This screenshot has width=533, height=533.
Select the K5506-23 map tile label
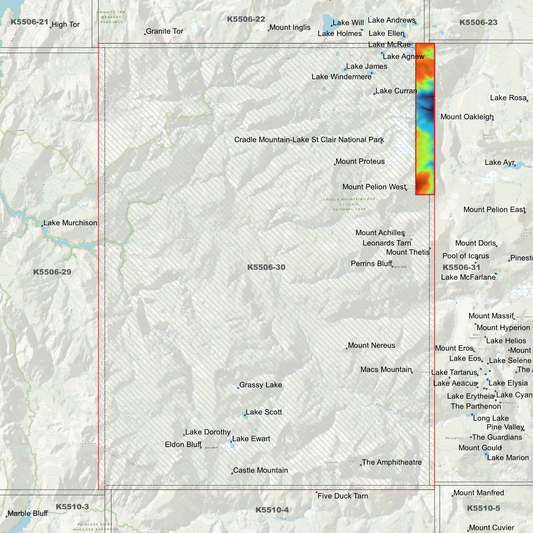[478, 22]
